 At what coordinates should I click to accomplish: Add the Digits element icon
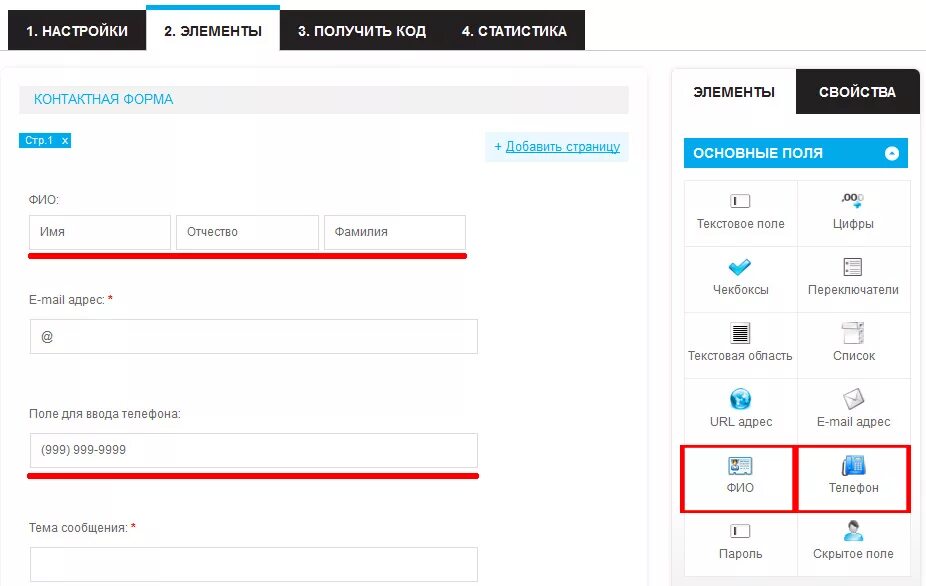853,200
